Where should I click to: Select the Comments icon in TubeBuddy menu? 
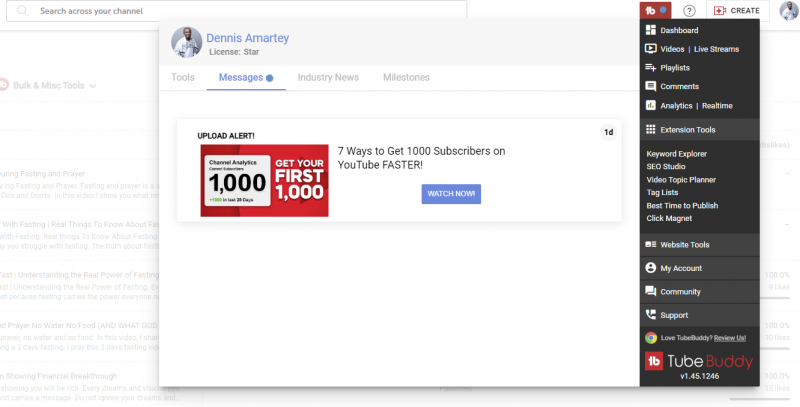point(650,87)
